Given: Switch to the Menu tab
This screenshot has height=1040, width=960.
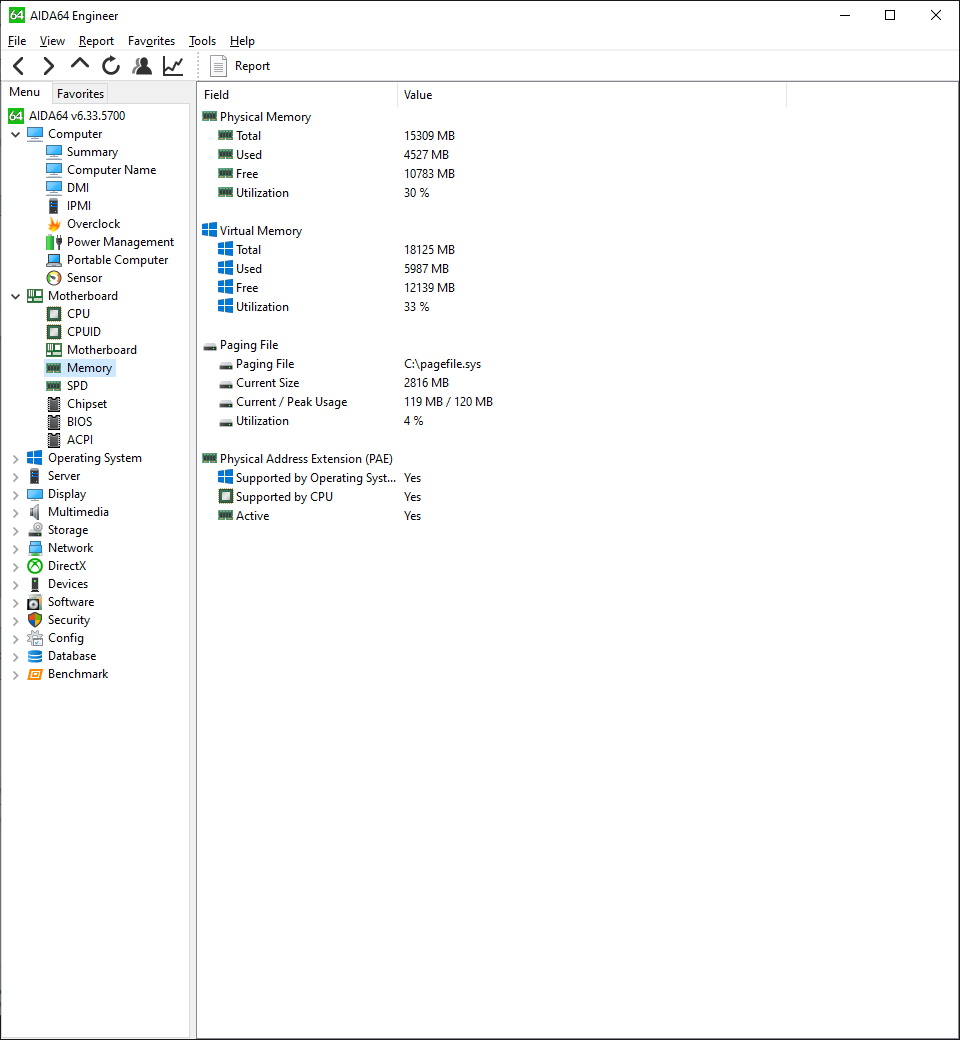Looking at the screenshot, I should pyautogui.click(x=25, y=92).
